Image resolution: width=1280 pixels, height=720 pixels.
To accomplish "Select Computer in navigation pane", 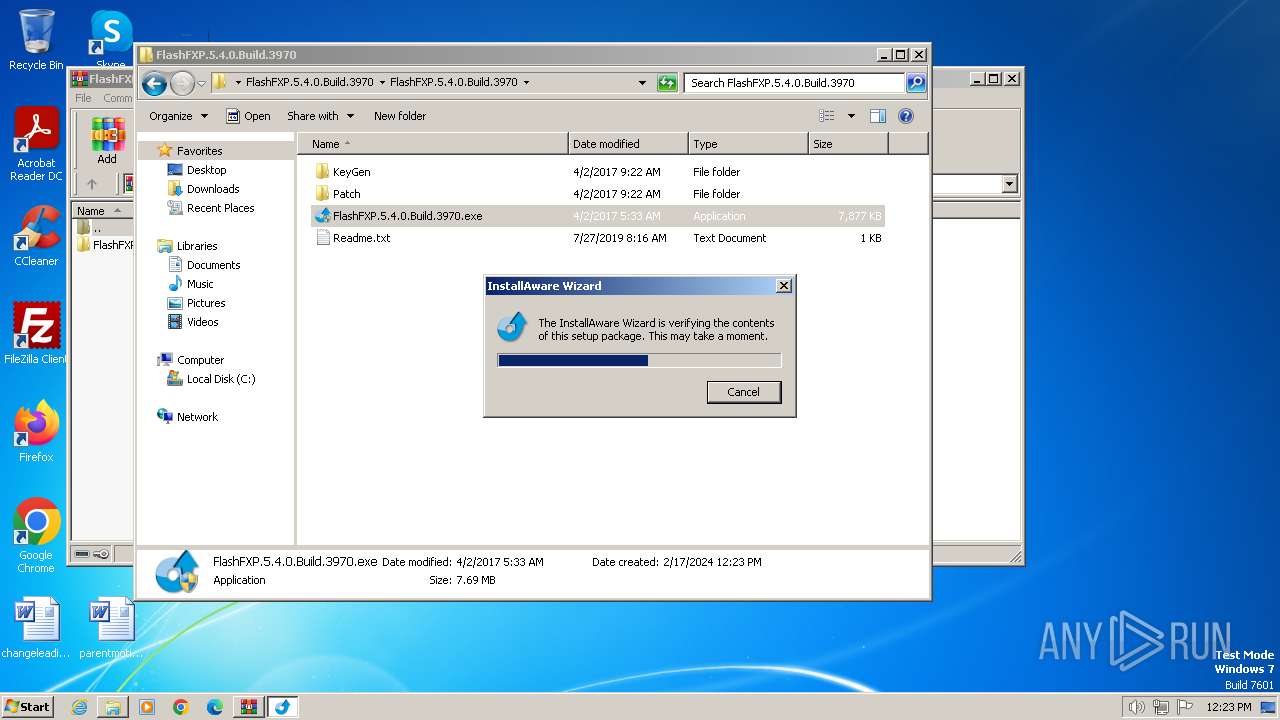I will [200, 360].
